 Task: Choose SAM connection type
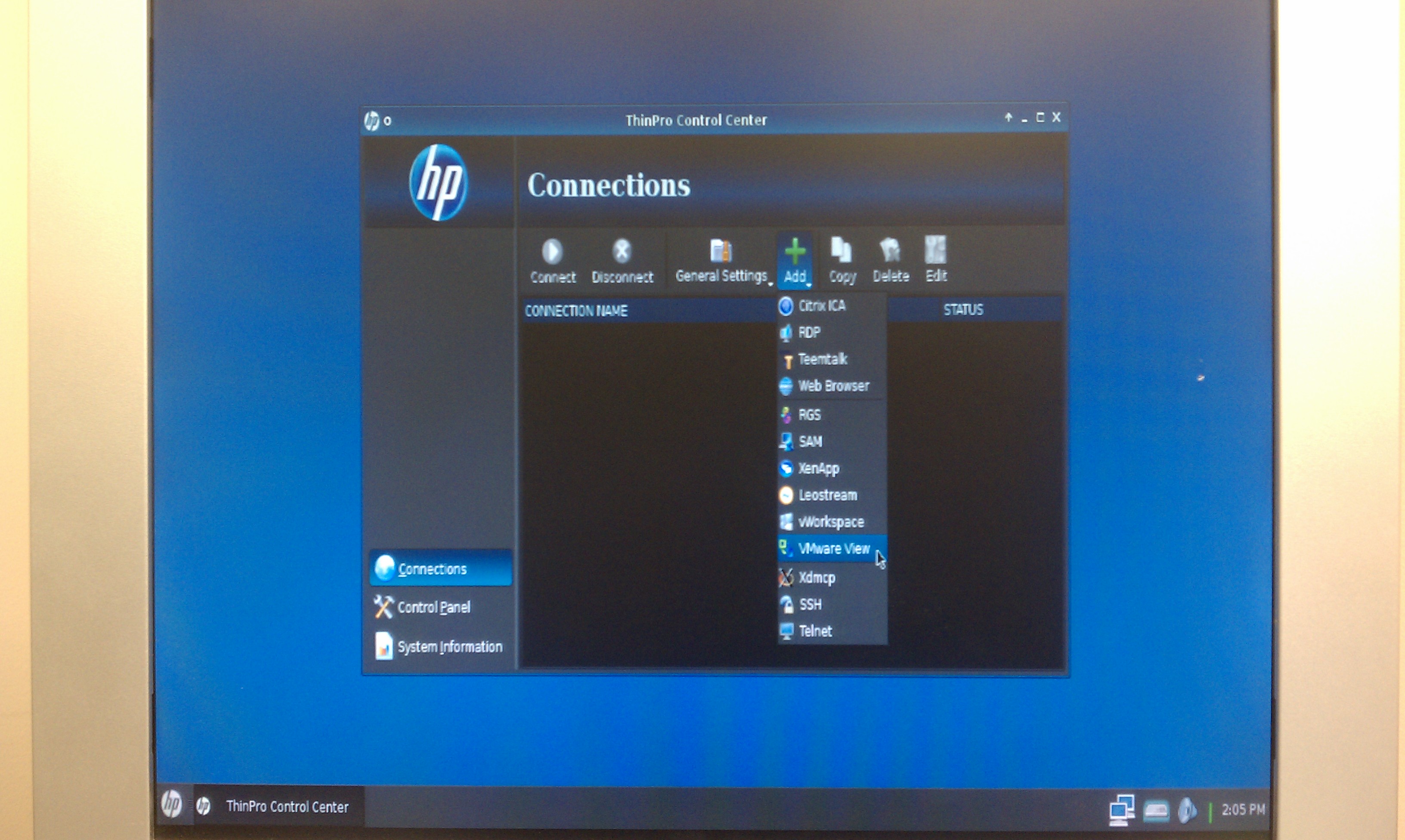click(x=832, y=441)
